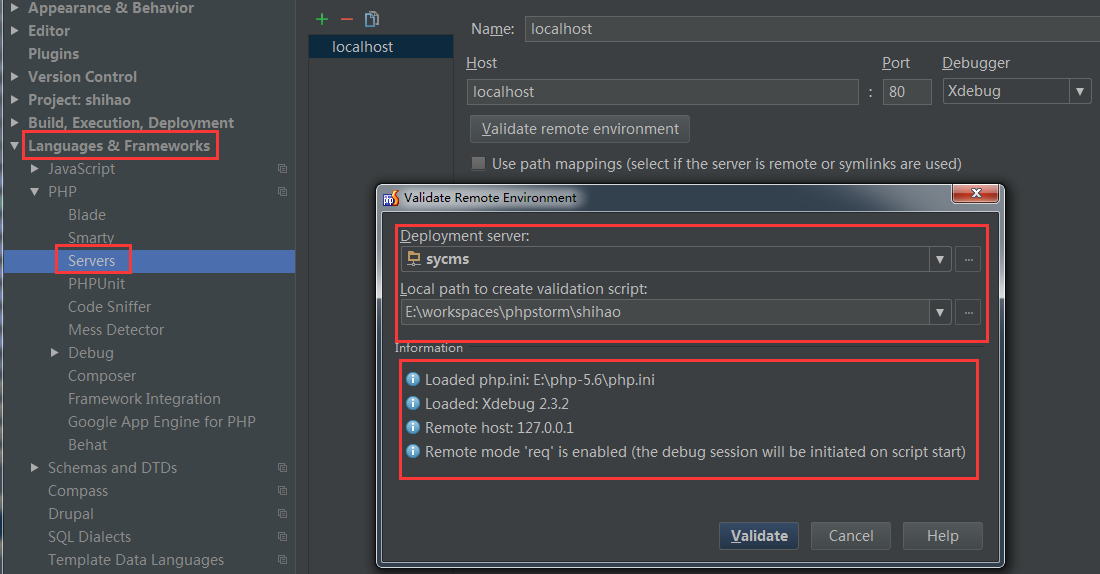The height and width of the screenshot is (574, 1100).
Task: Click the Host input field
Action: click(x=662, y=92)
